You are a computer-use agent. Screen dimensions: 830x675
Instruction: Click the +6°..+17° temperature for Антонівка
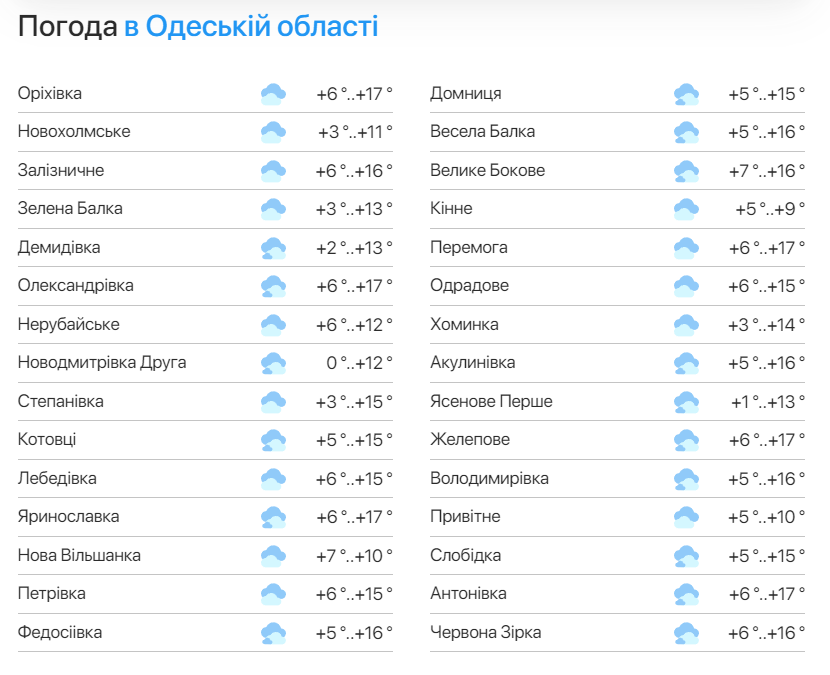pos(766,594)
